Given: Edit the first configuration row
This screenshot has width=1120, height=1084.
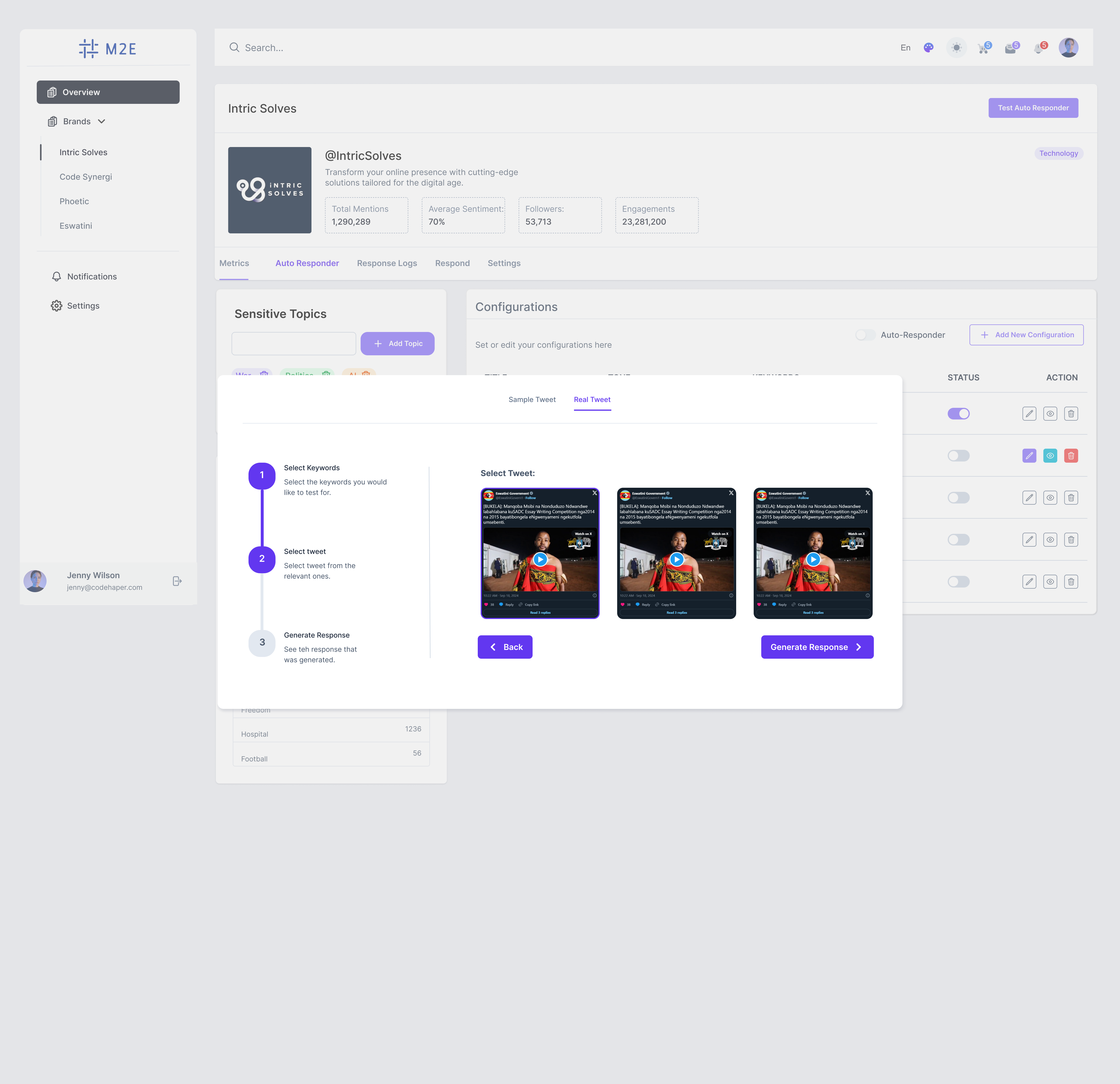Looking at the screenshot, I should point(1029,414).
